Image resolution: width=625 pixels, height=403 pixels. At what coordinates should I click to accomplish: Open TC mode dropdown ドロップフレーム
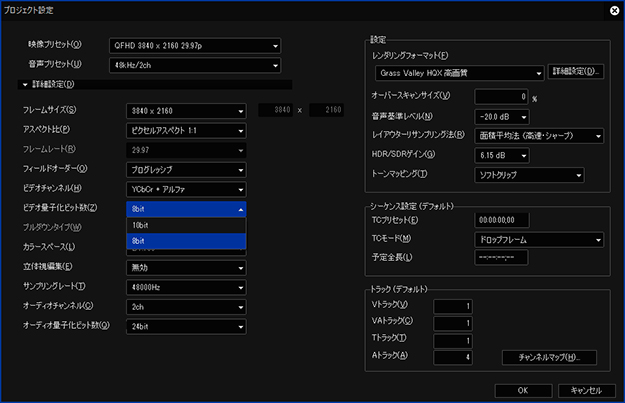539,240
